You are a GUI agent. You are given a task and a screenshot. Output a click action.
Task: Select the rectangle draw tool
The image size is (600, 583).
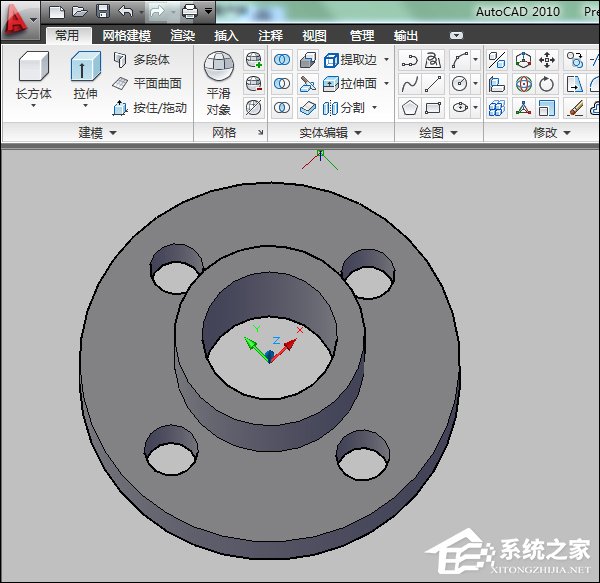pos(433,107)
